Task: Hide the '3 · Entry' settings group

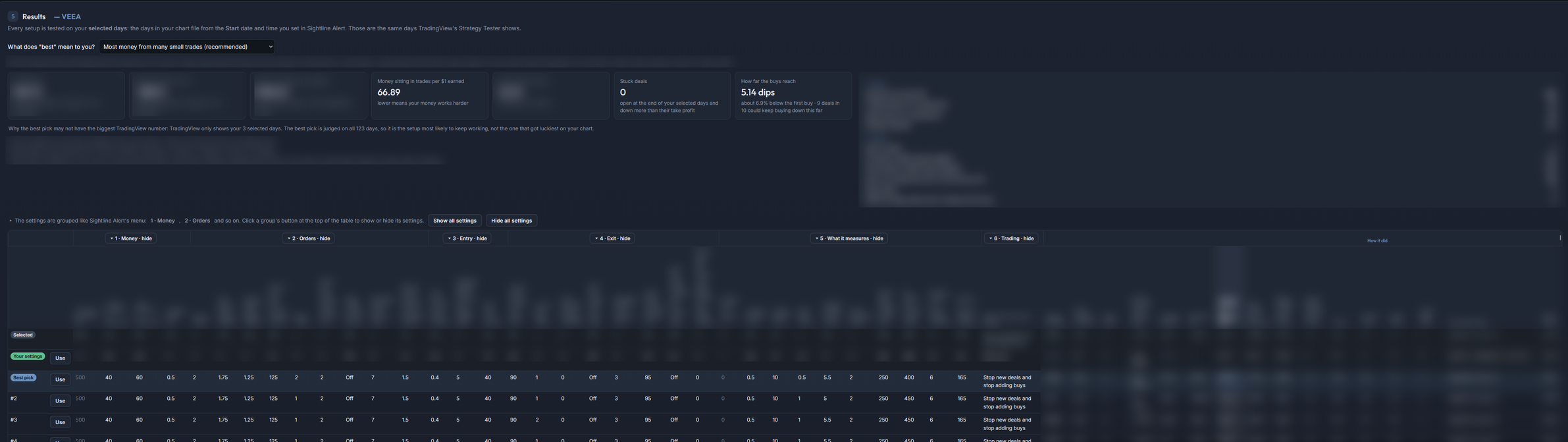Action: [467, 238]
